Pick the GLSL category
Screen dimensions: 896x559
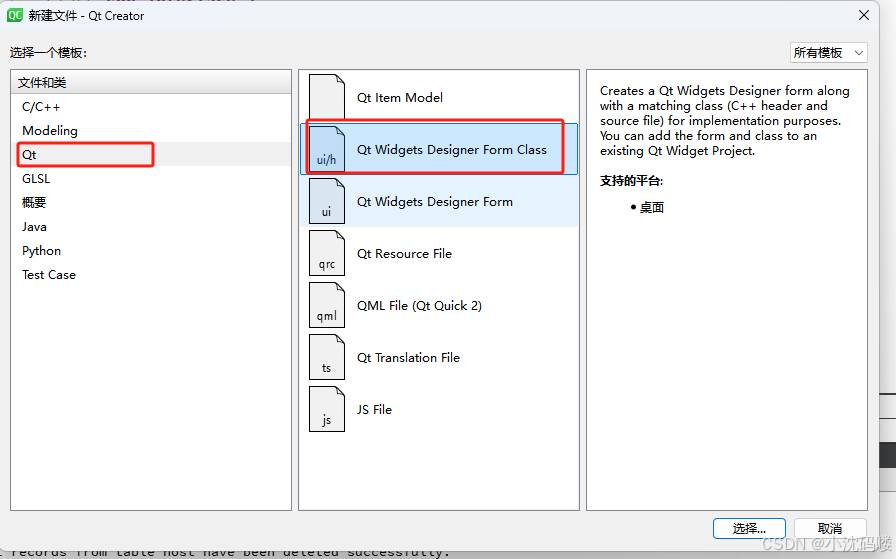36,178
